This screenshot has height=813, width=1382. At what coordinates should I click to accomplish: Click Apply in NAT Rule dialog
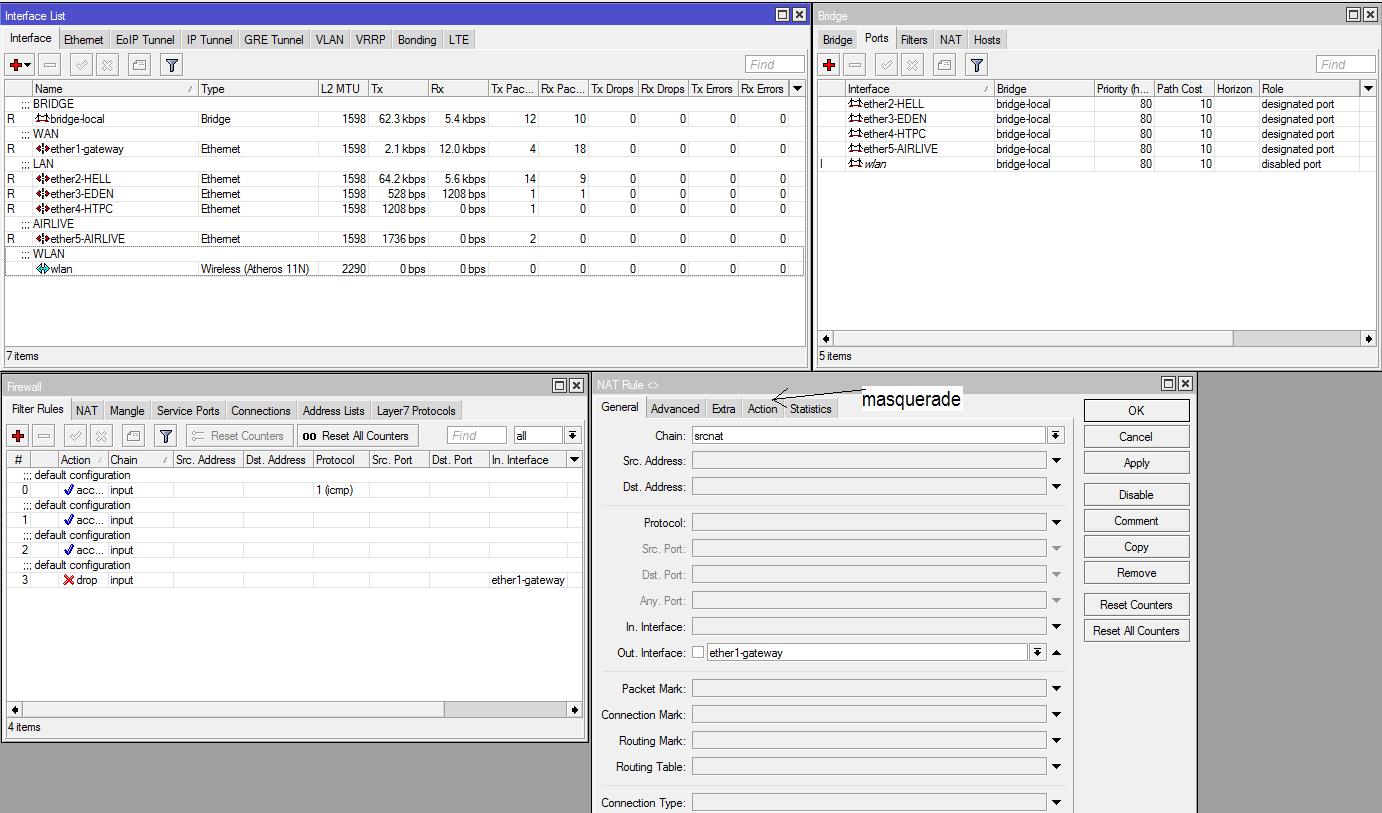pos(1136,463)
